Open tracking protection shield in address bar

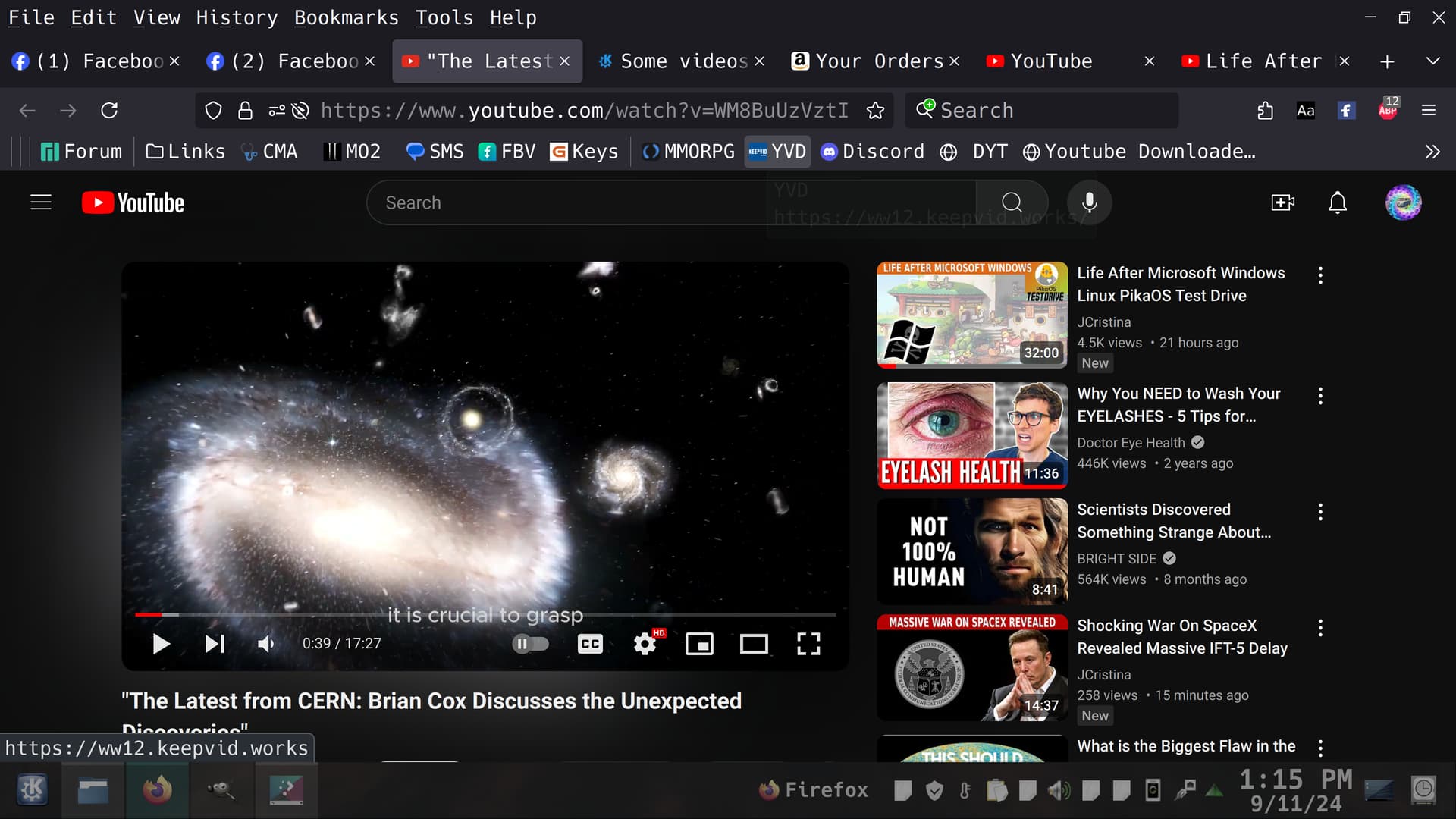click(214, 111)
